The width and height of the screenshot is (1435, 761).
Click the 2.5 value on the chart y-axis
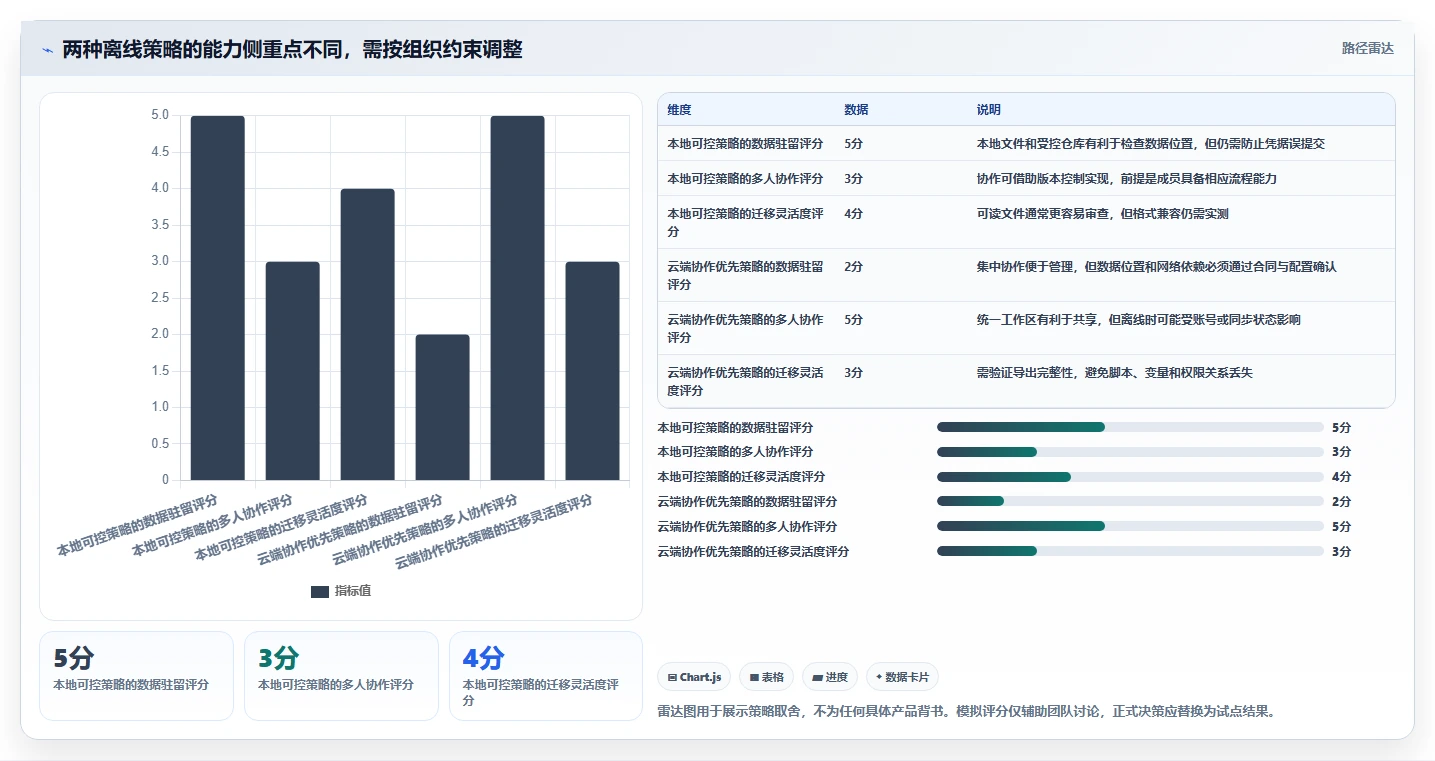click(x=160, y=298)
